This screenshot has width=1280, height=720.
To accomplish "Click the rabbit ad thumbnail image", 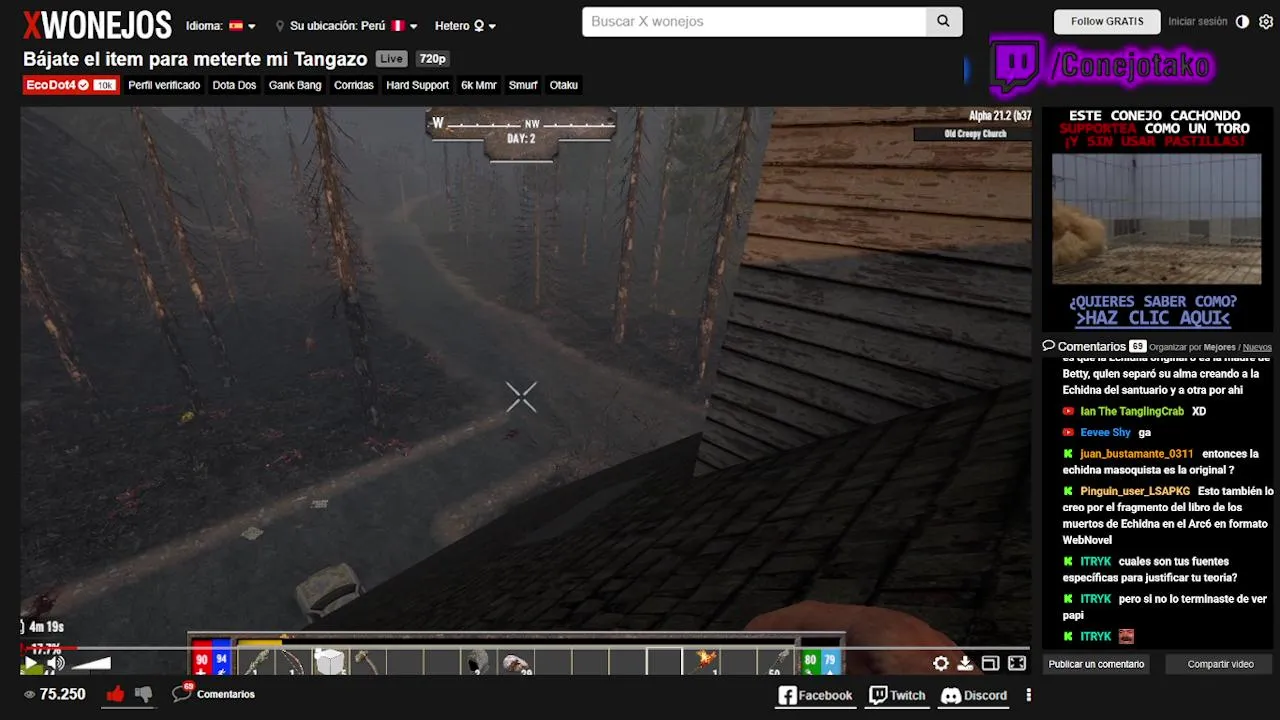I will click(1156, 219).
